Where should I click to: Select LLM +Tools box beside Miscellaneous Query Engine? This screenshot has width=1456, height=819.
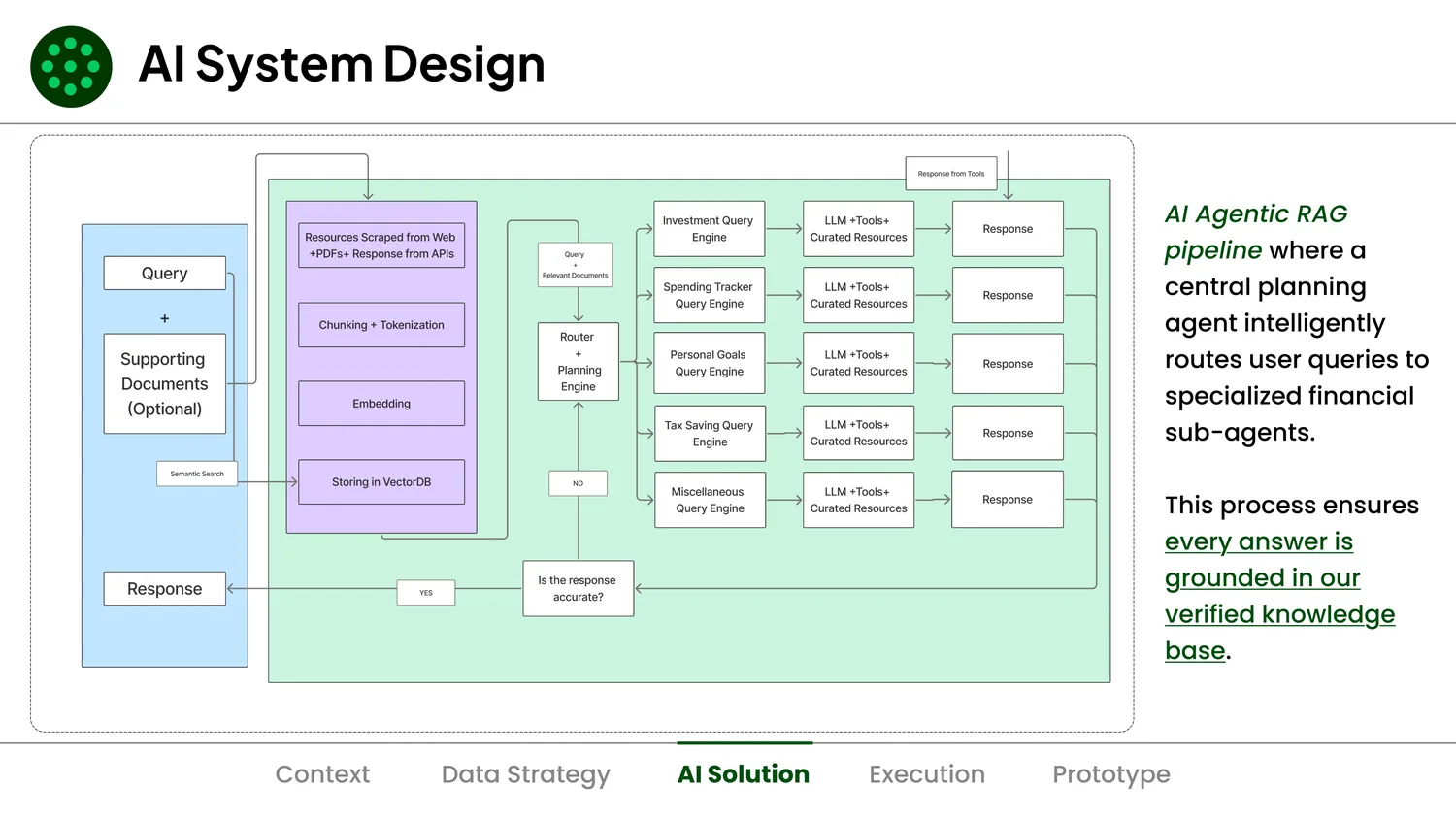click(859, 500)
